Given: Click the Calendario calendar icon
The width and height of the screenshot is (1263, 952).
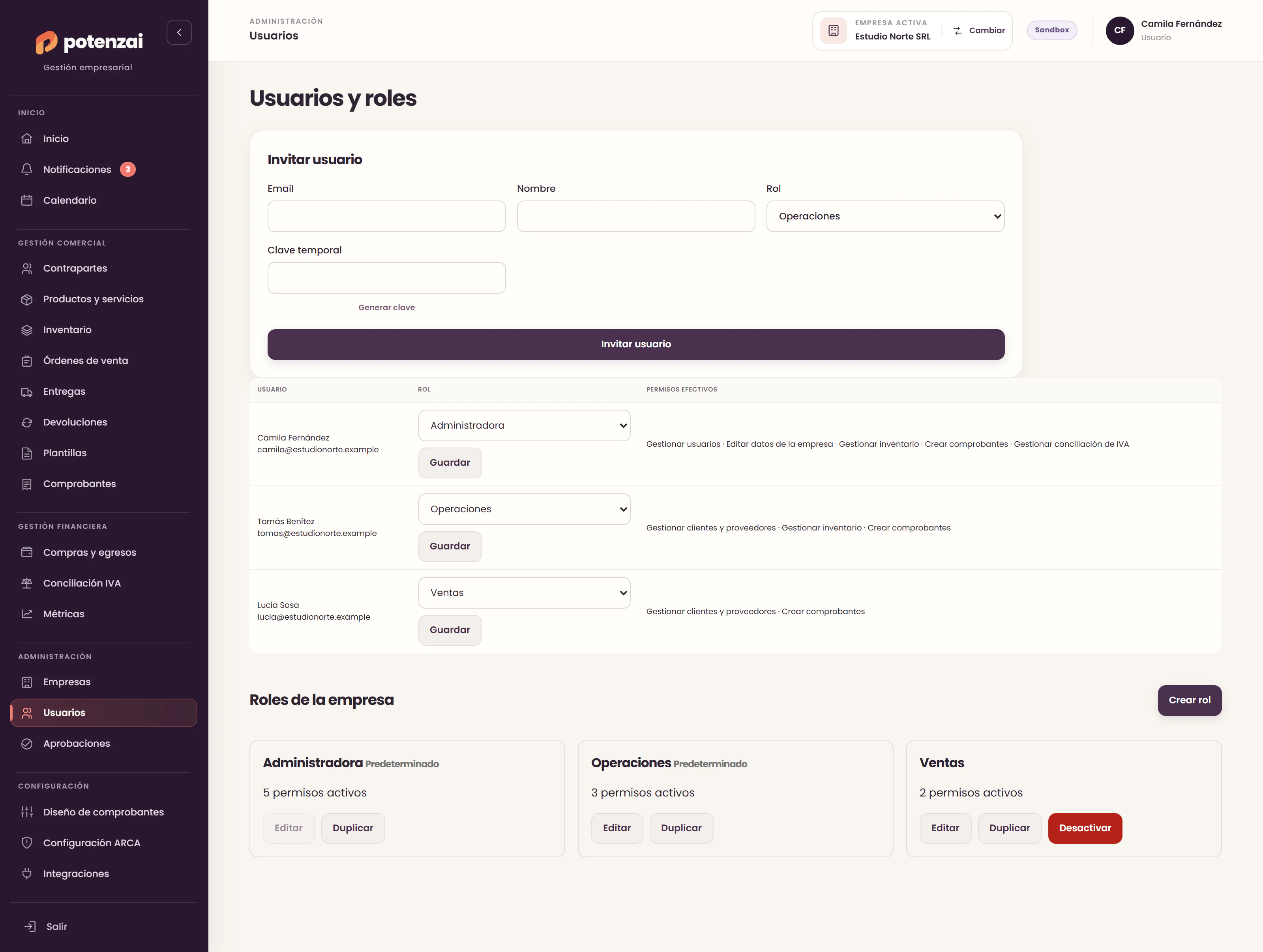Looking at the screenshot, I should (27, 201).
